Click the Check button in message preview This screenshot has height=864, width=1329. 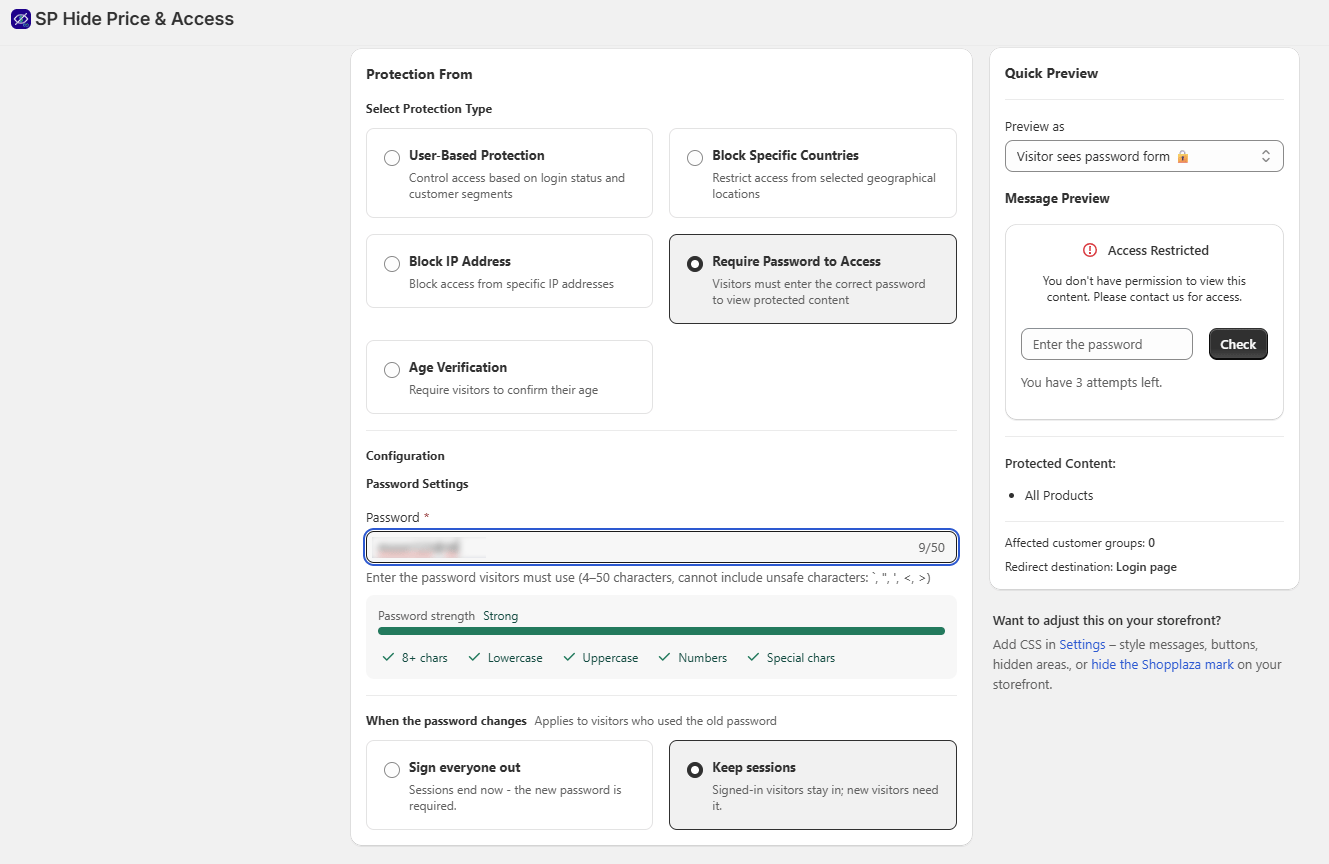[x=1238, y=344]
